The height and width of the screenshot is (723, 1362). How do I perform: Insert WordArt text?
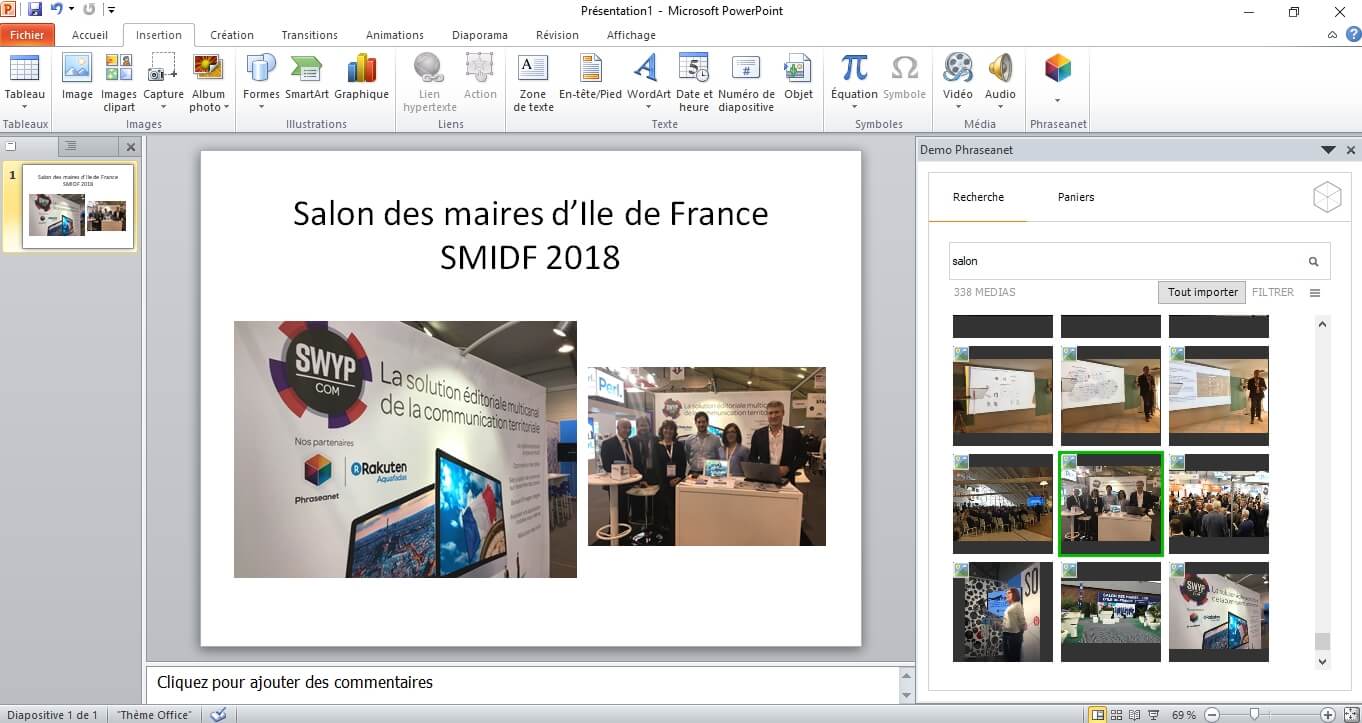[x=648, y=69]
